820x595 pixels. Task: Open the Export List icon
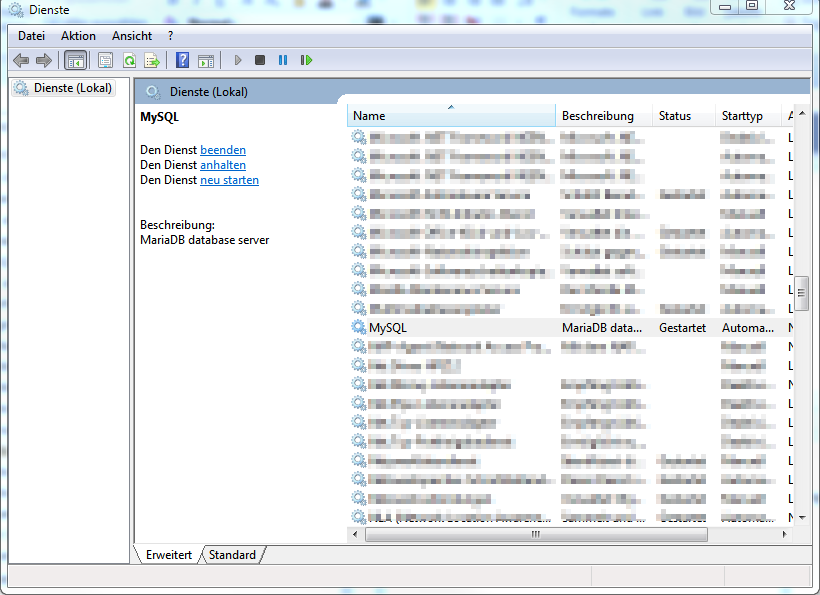[x=152, y=60]
